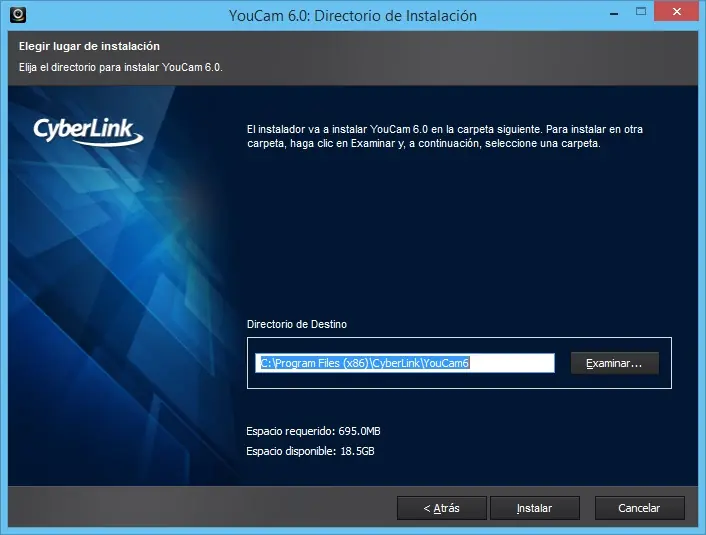
Task: Click the disabled maximize window button
Action: click(641, 12)
